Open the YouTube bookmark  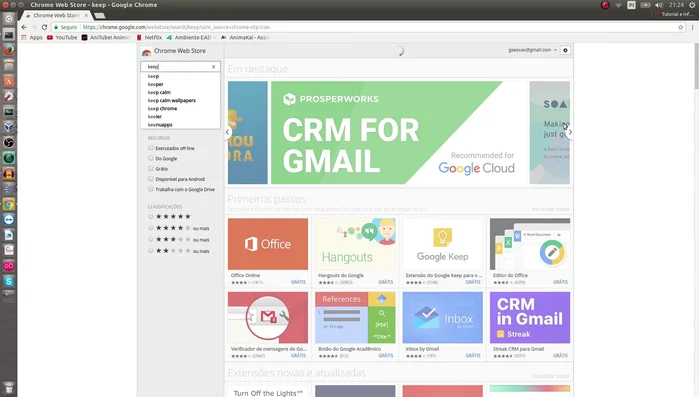point(62,37)
